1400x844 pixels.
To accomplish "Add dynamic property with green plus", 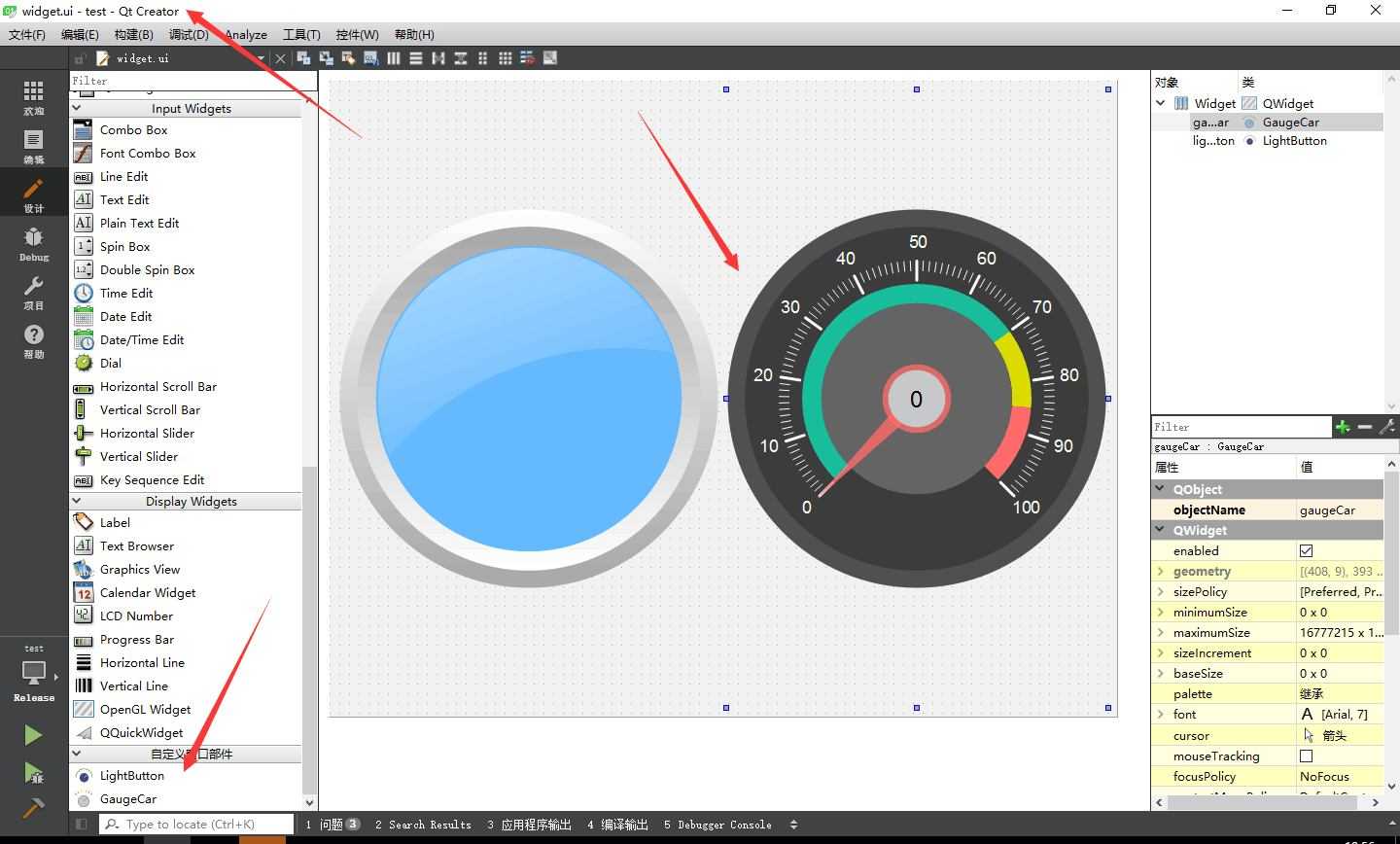I will pos(1343,427).
